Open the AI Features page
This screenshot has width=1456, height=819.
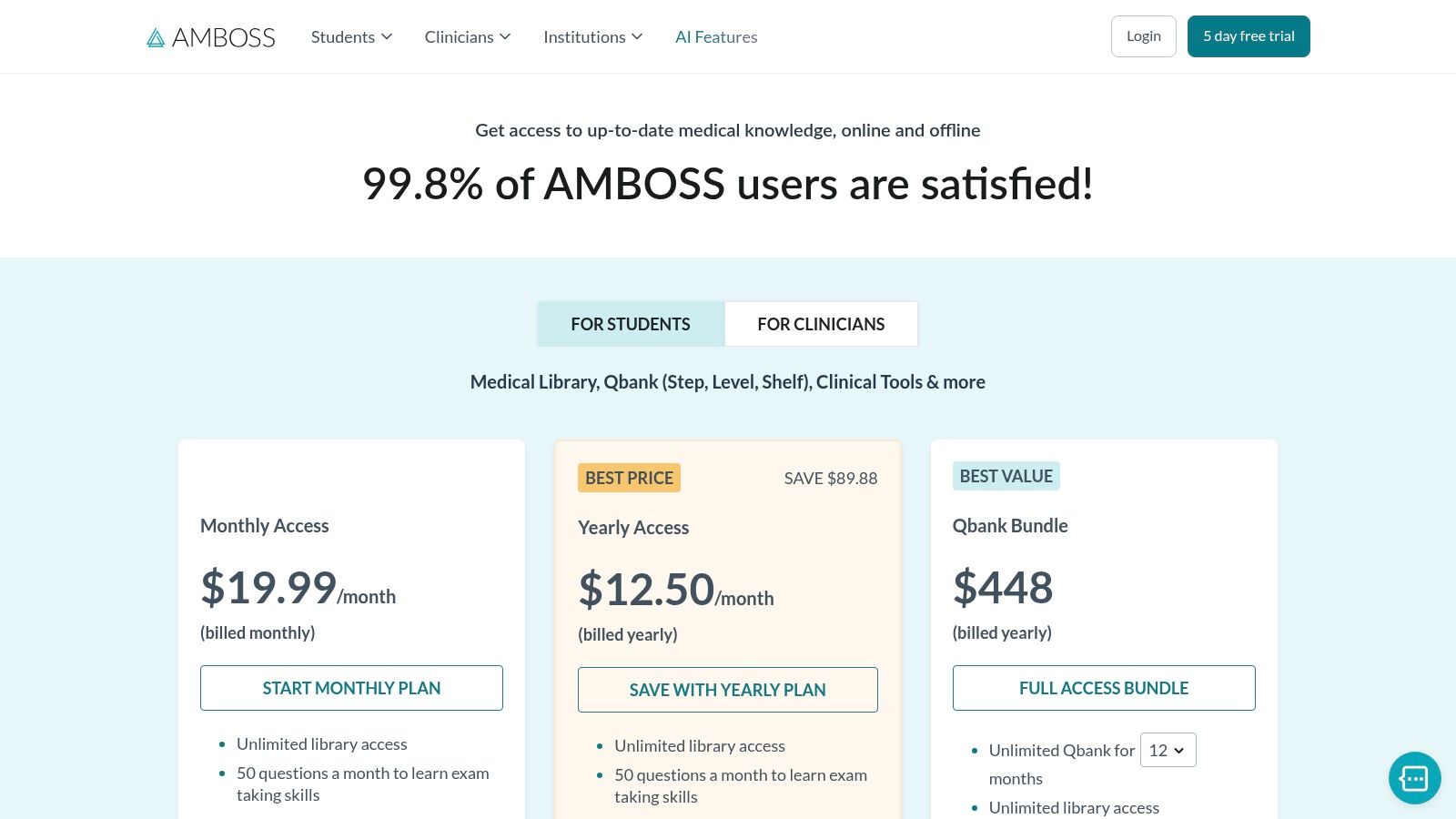[716, 36]
